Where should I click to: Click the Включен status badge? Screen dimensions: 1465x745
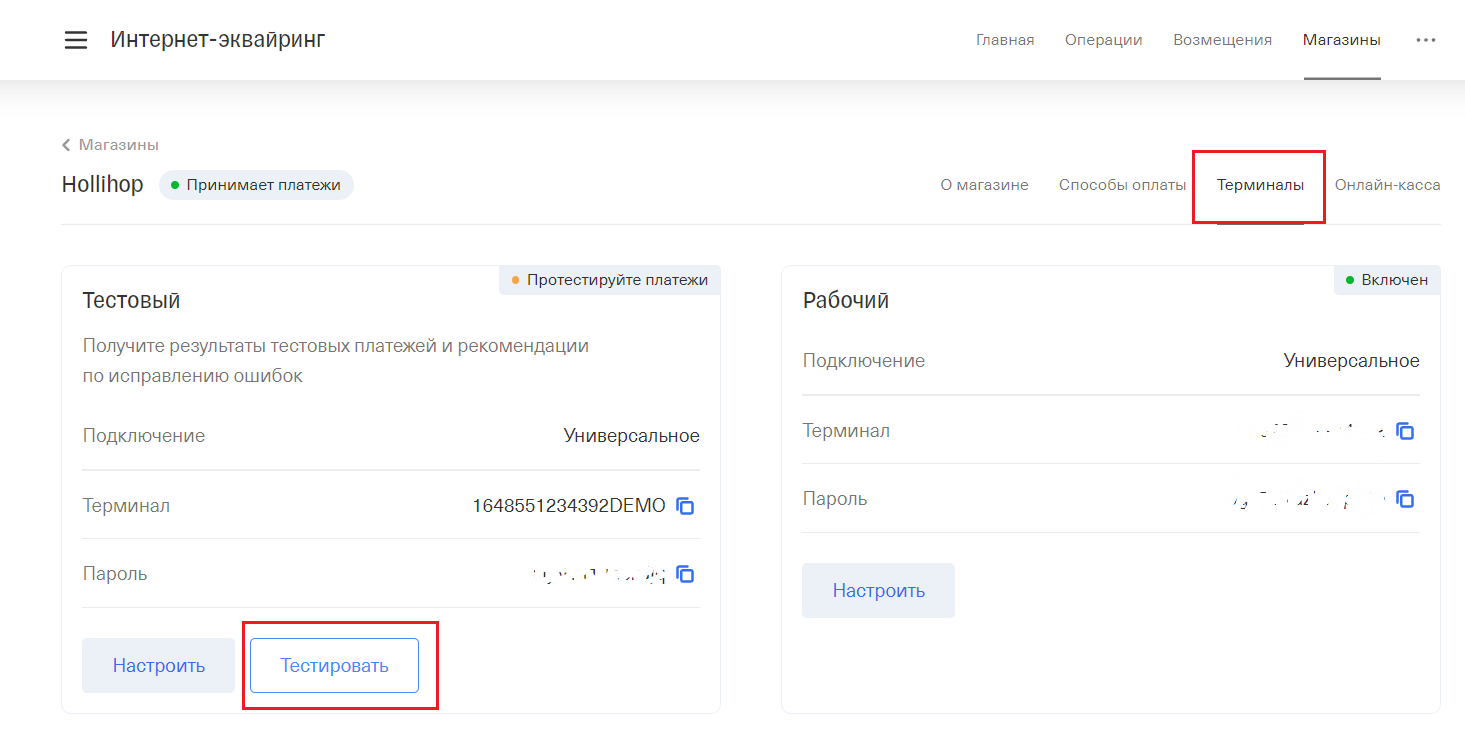(1387, 280)
